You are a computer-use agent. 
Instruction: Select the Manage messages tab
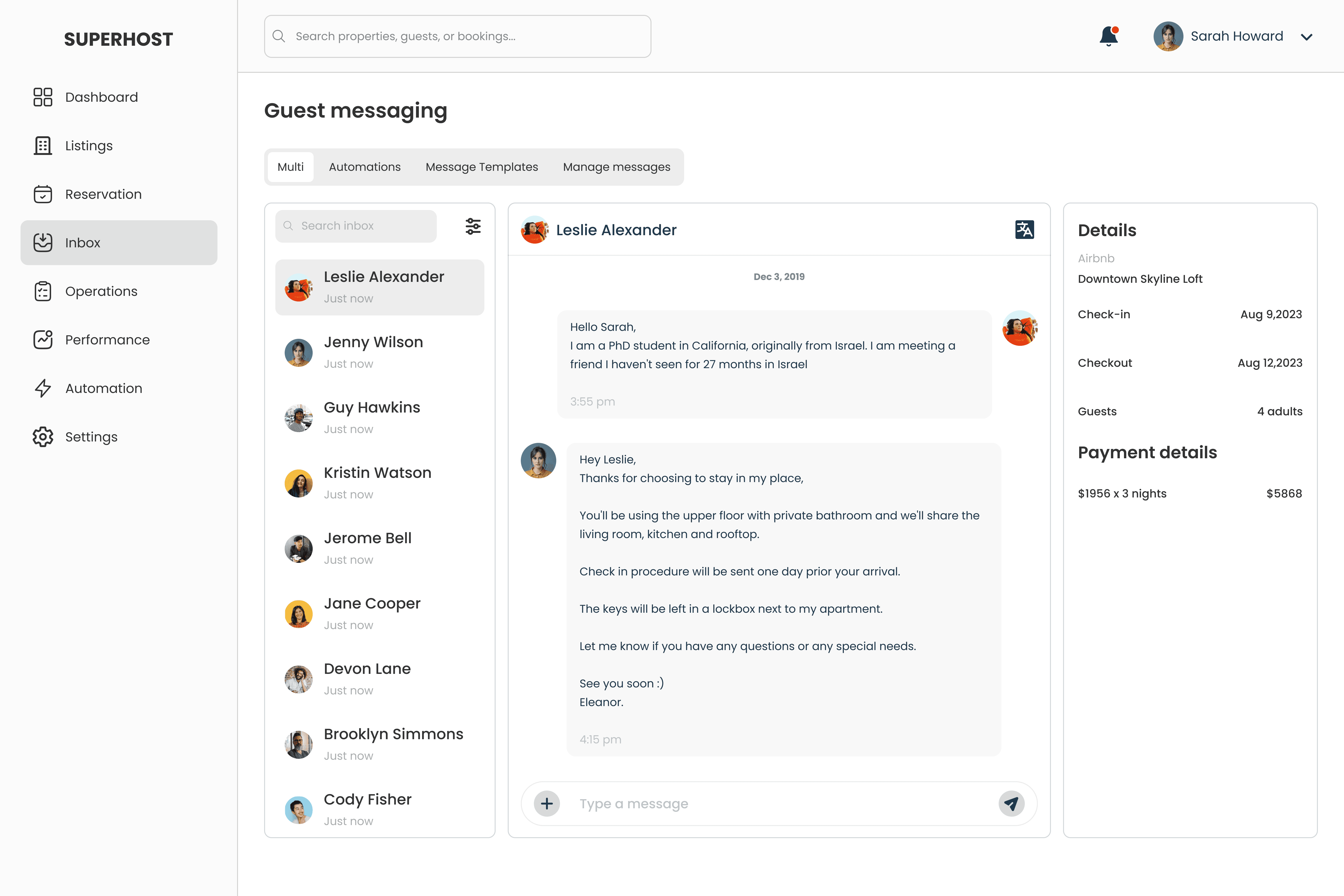[x=616, y=167]
